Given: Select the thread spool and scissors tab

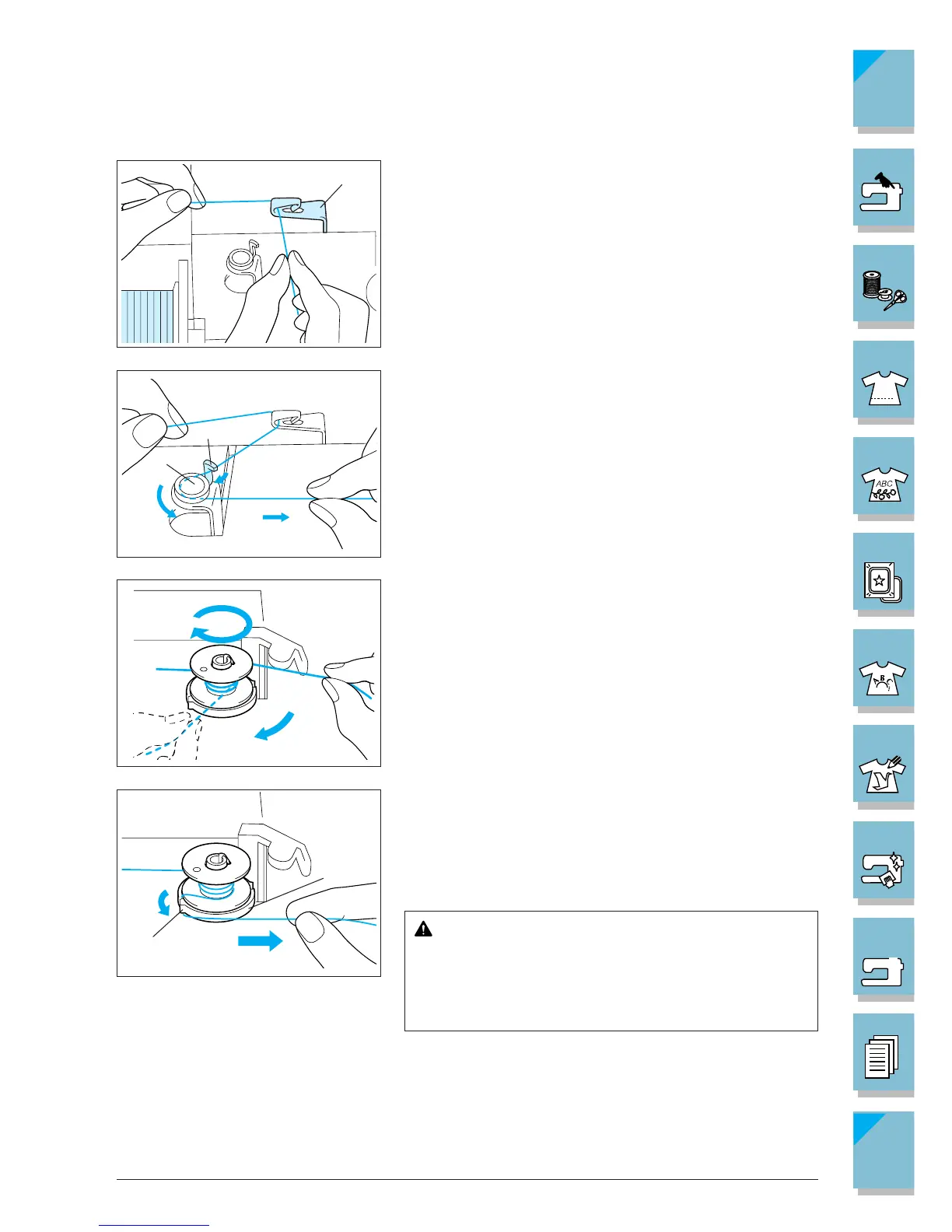Looking at the screenshot, I should (884, 284).
